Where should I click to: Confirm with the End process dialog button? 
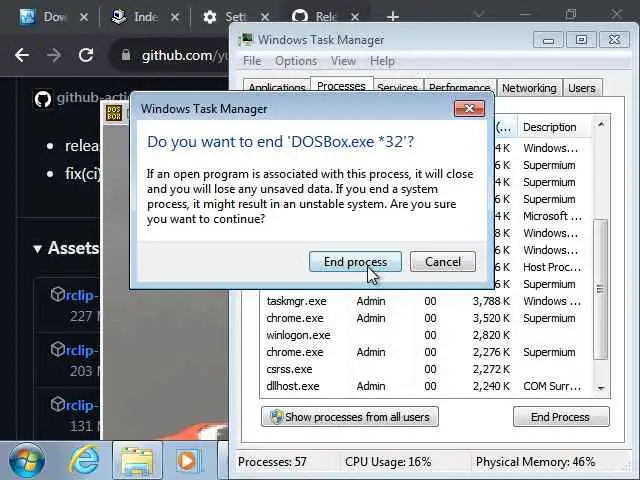(355, 262)
